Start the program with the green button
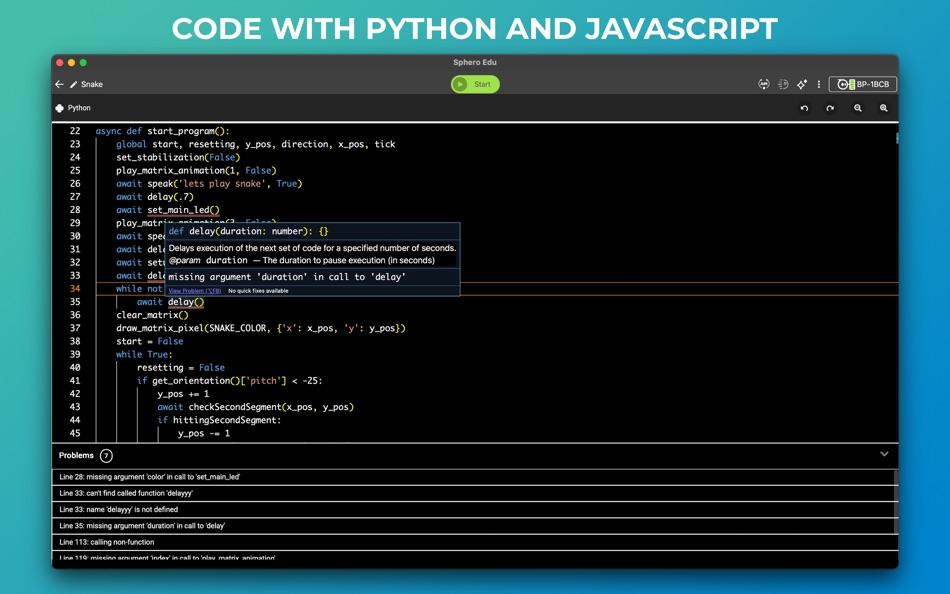This screenshot has height=594, width=950. (x=475, y=84)
